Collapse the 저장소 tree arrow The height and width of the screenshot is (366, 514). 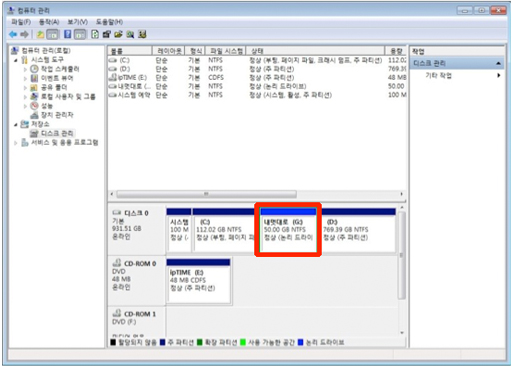tap(16, 125)
